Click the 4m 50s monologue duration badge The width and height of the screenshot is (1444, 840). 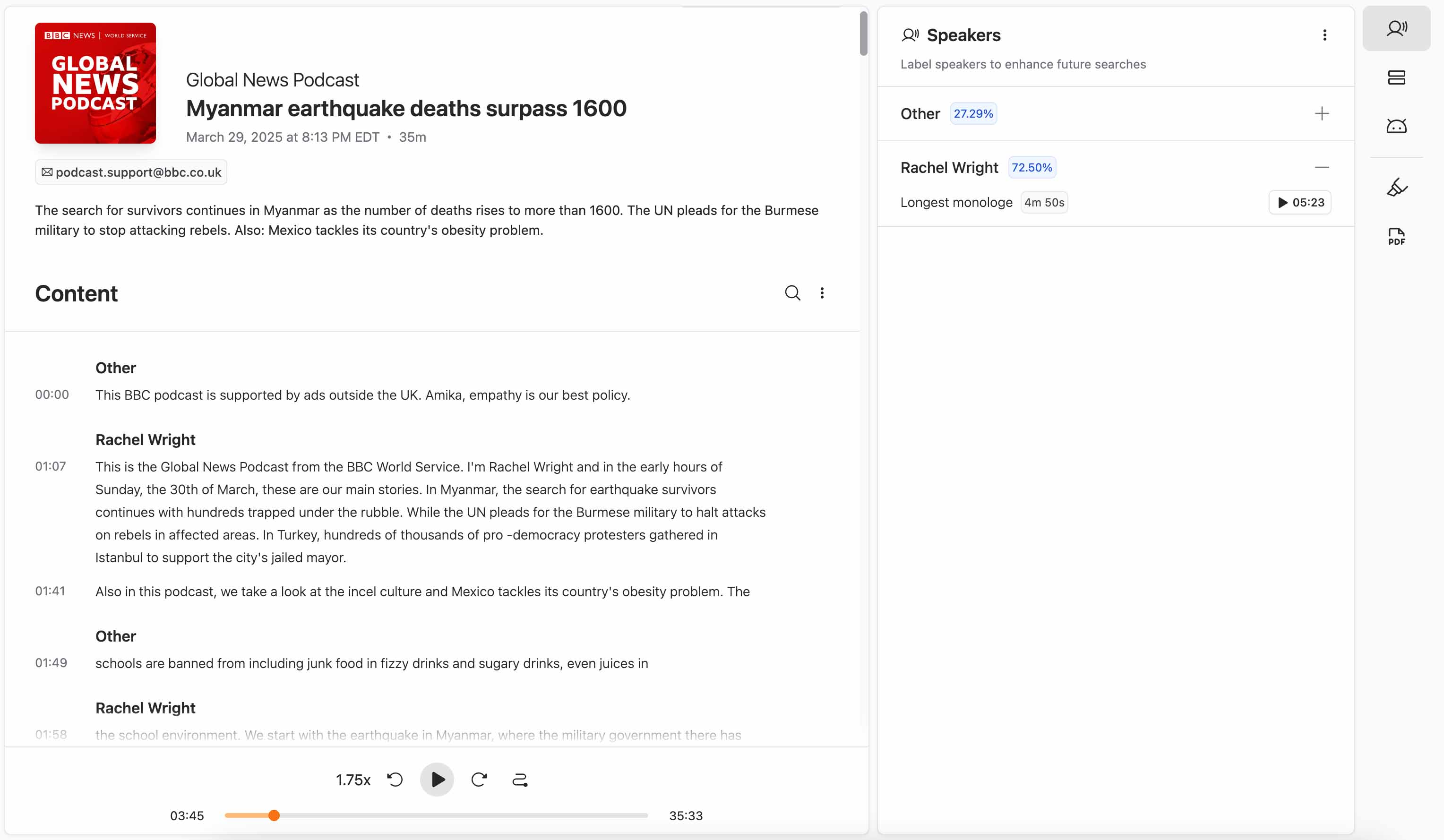(1044, 202)
